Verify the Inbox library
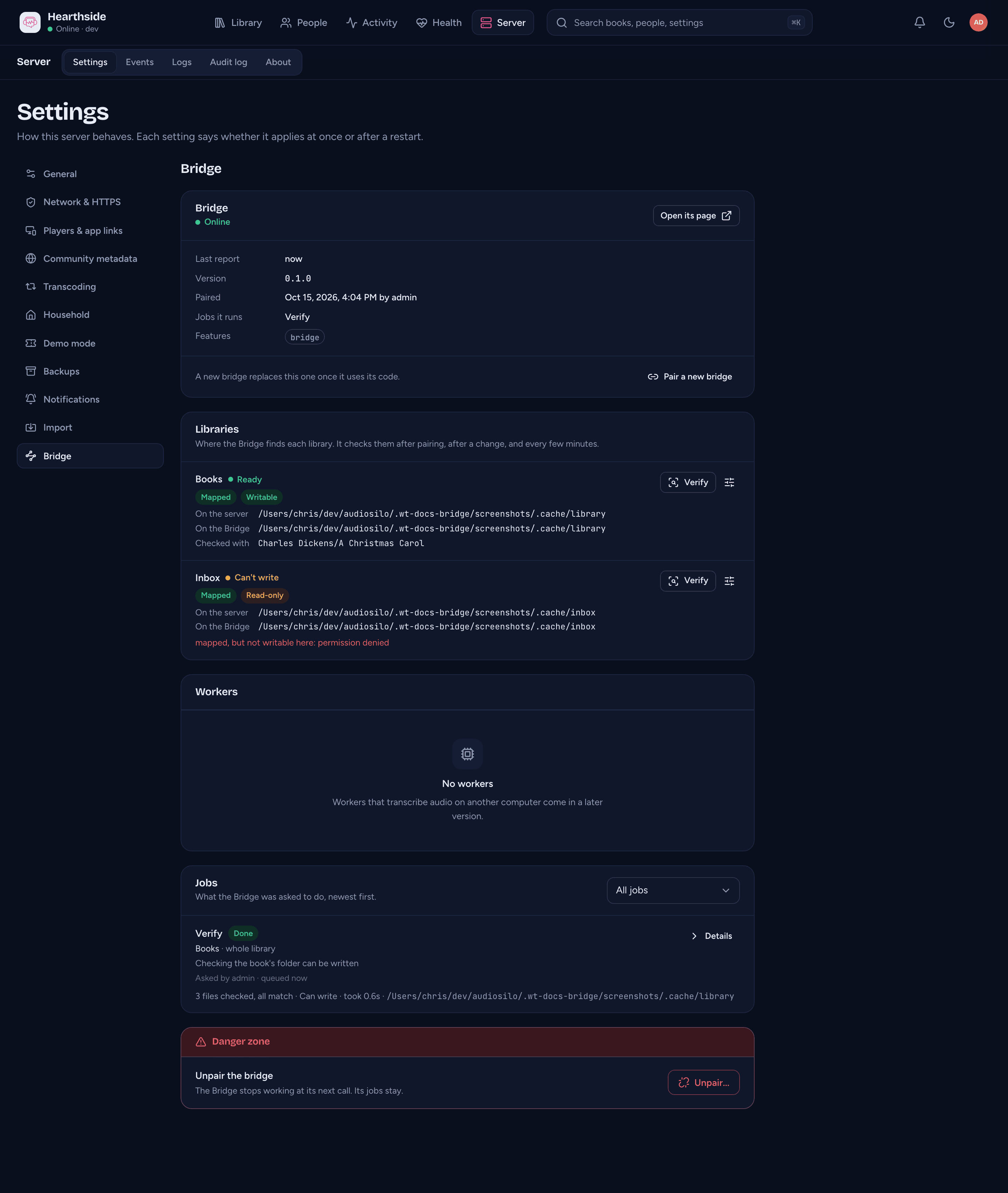The width and height of the screenshot is (1008, 1193). 688,581
